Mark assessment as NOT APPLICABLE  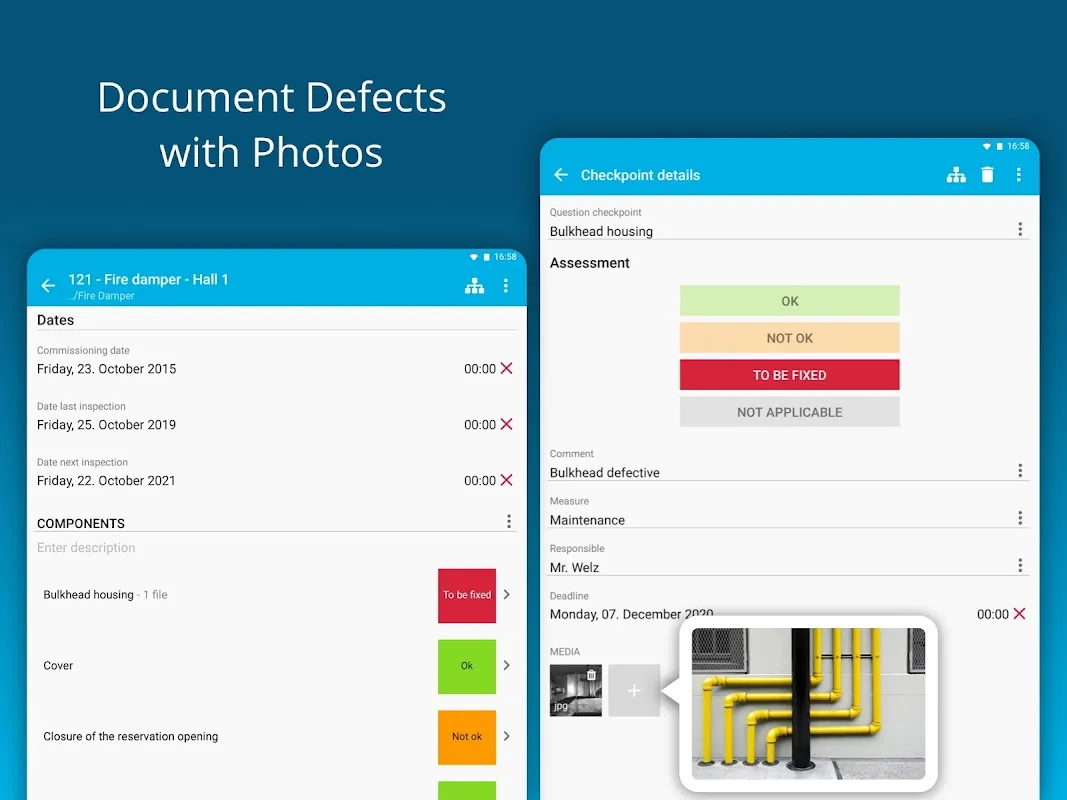coord(789,412)
